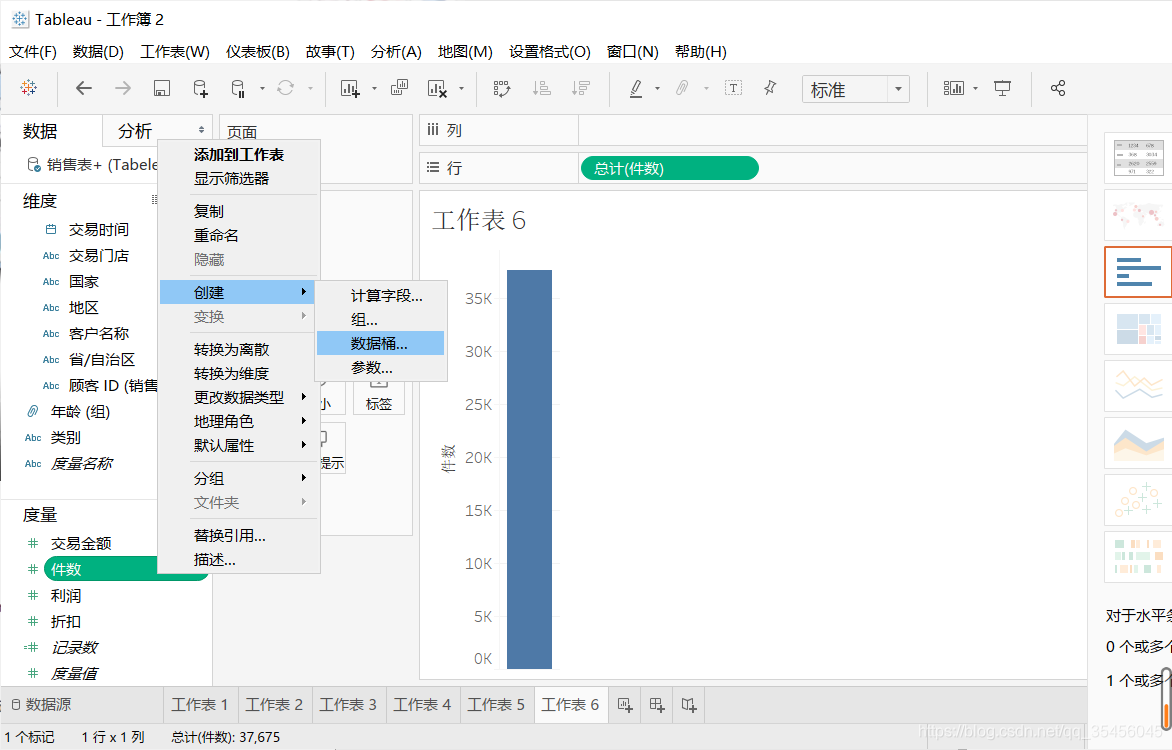Select 添加到工作表 in the context menu
Viewport: 1172px width, 750px height.
[x=240, y=155]
